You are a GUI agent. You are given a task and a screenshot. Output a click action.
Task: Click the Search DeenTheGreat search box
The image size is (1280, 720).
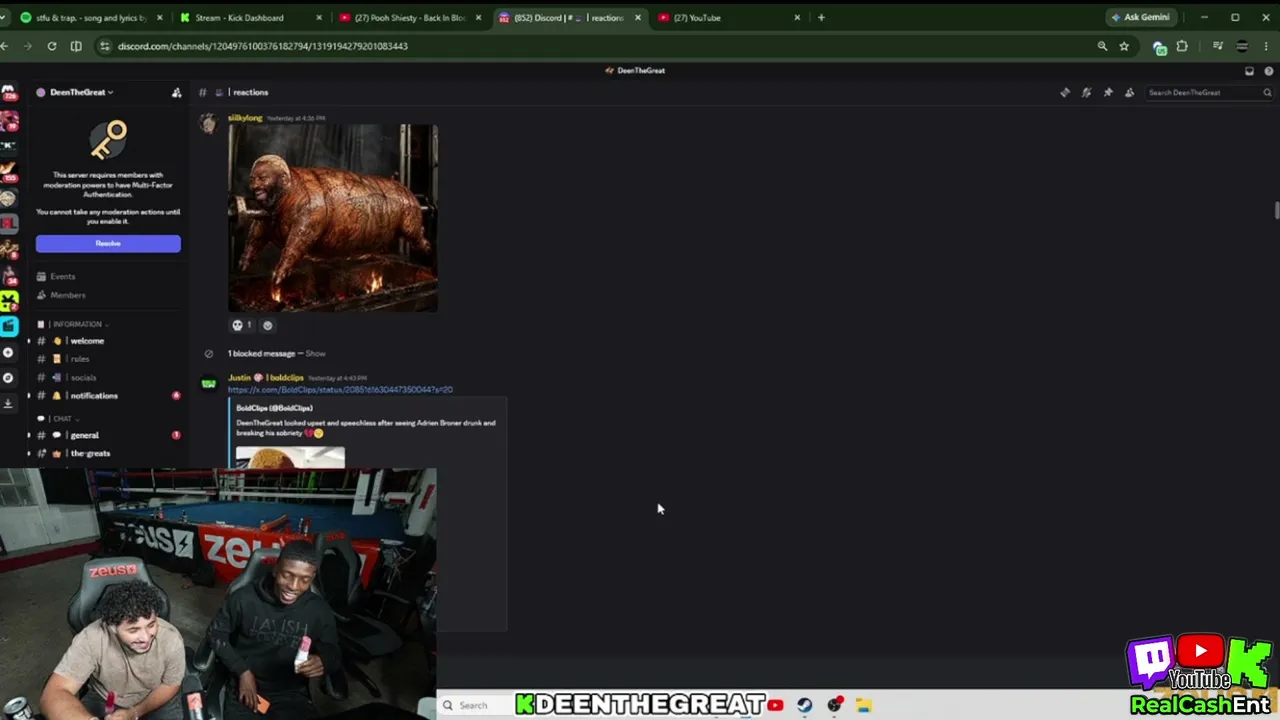(1209, 92)
